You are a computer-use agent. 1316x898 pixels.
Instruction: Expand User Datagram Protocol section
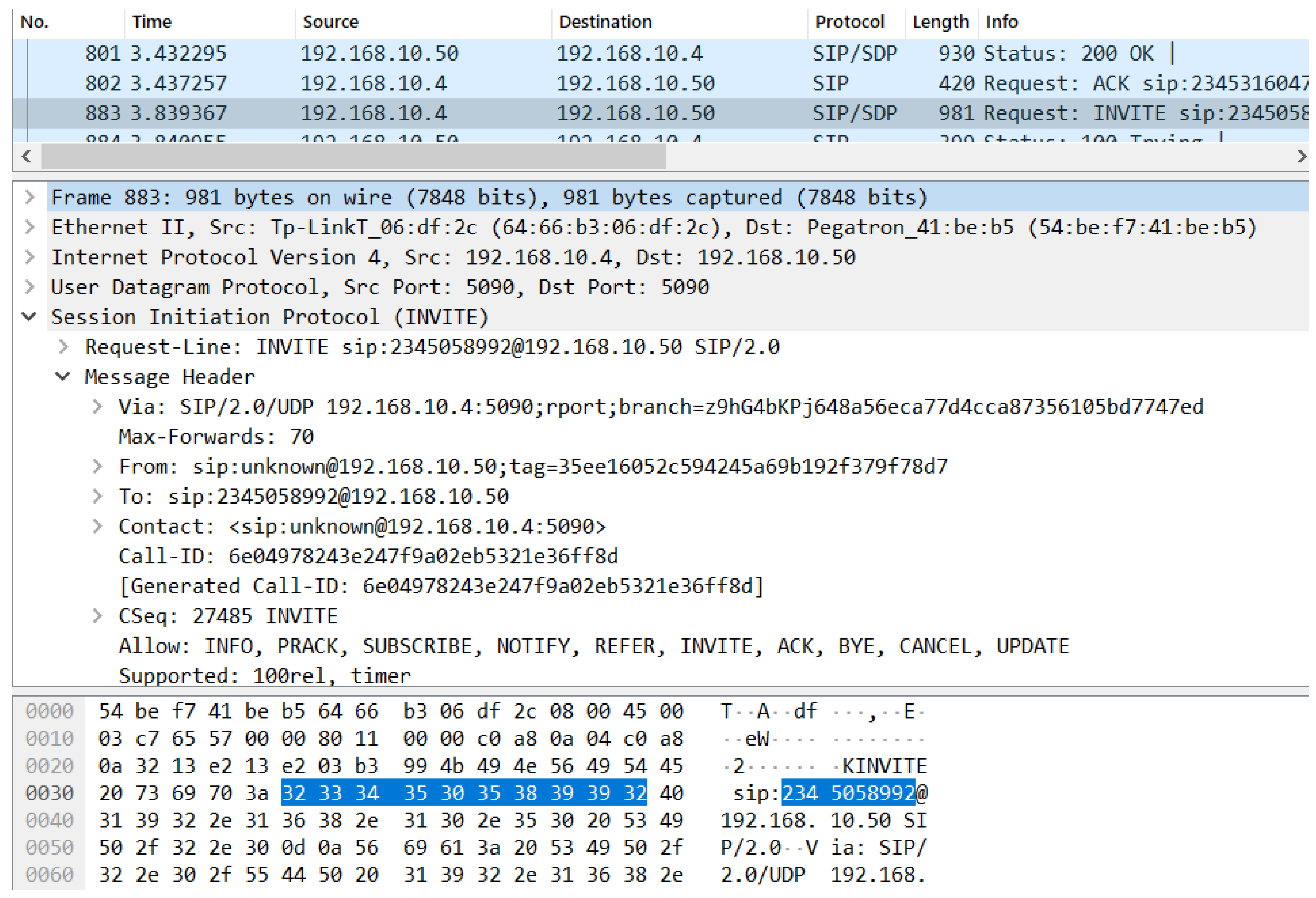tap(29, 287)
